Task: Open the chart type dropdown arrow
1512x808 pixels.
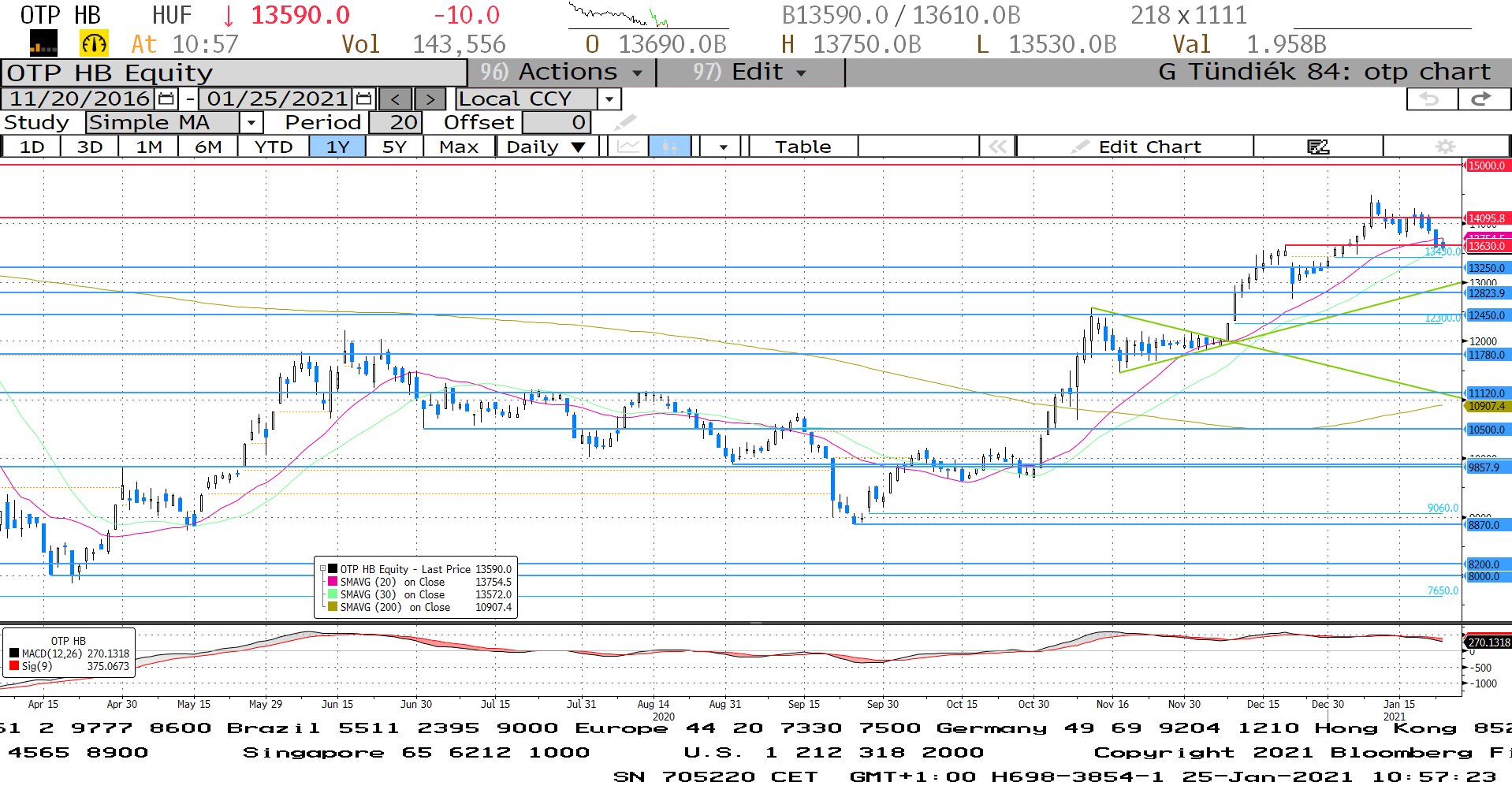Action: [x=723, y=147]
